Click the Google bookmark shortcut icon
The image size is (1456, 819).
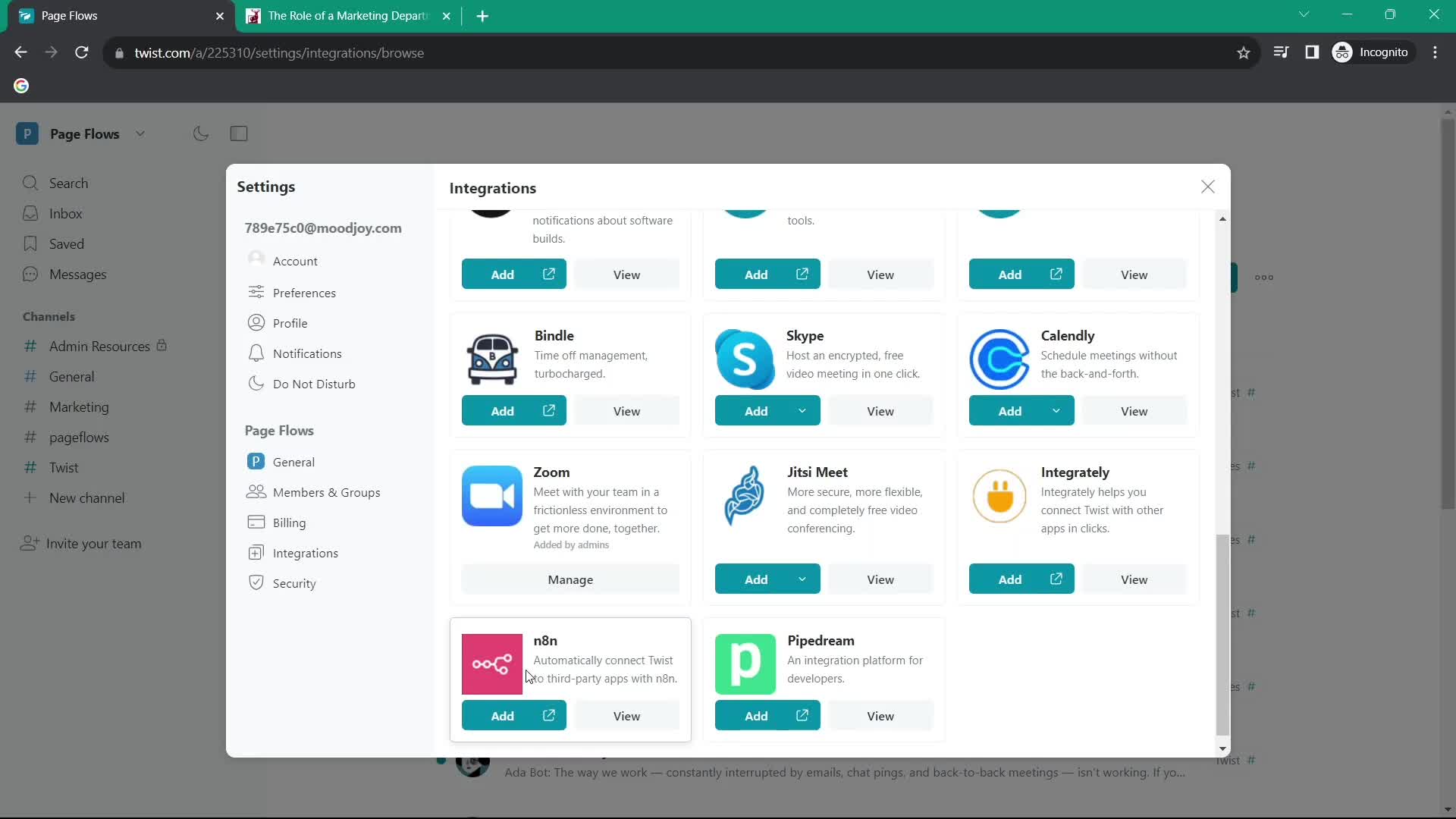[21, 86]
